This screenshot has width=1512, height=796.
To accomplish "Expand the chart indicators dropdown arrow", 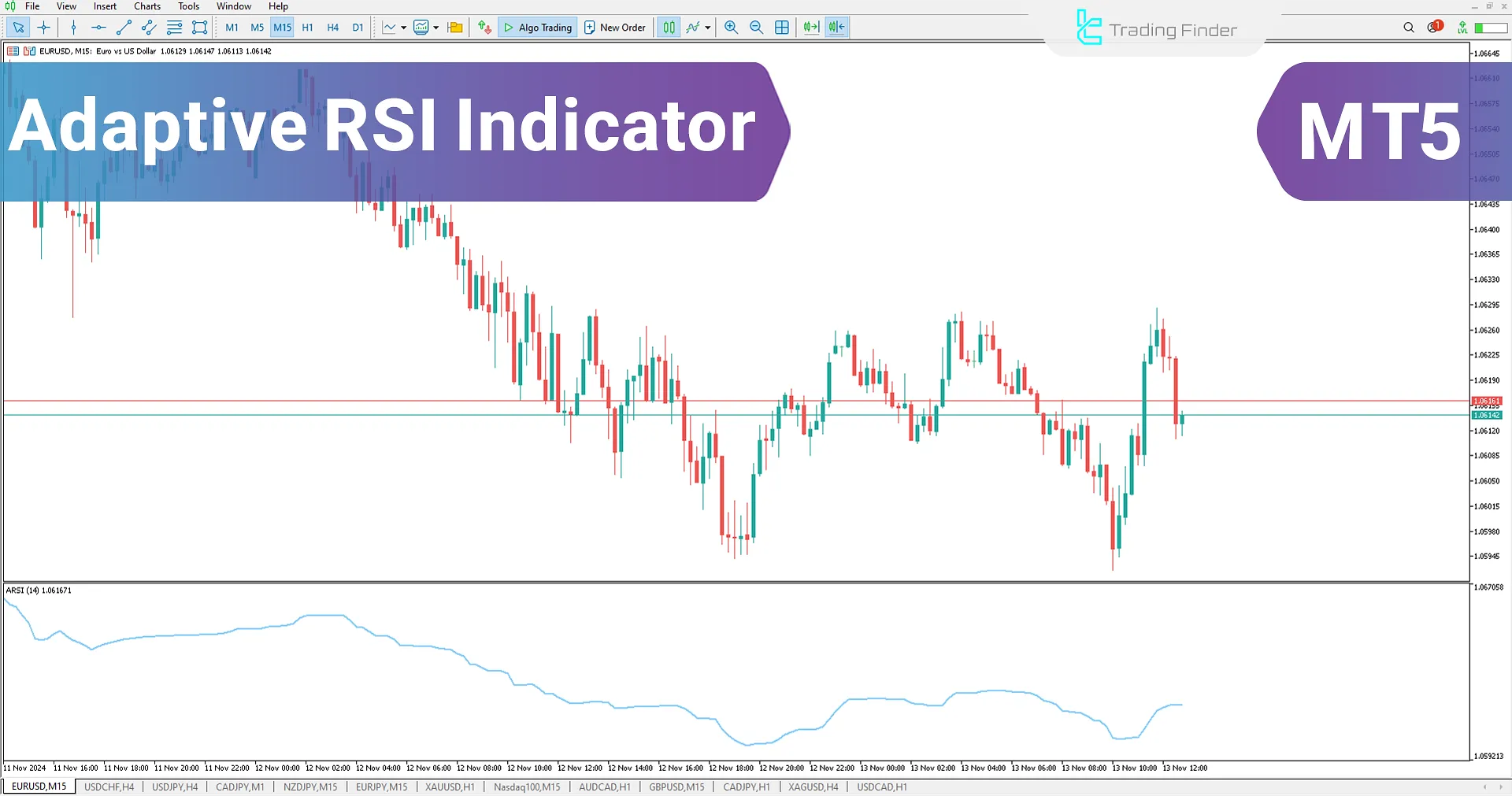I will (707, 28).
